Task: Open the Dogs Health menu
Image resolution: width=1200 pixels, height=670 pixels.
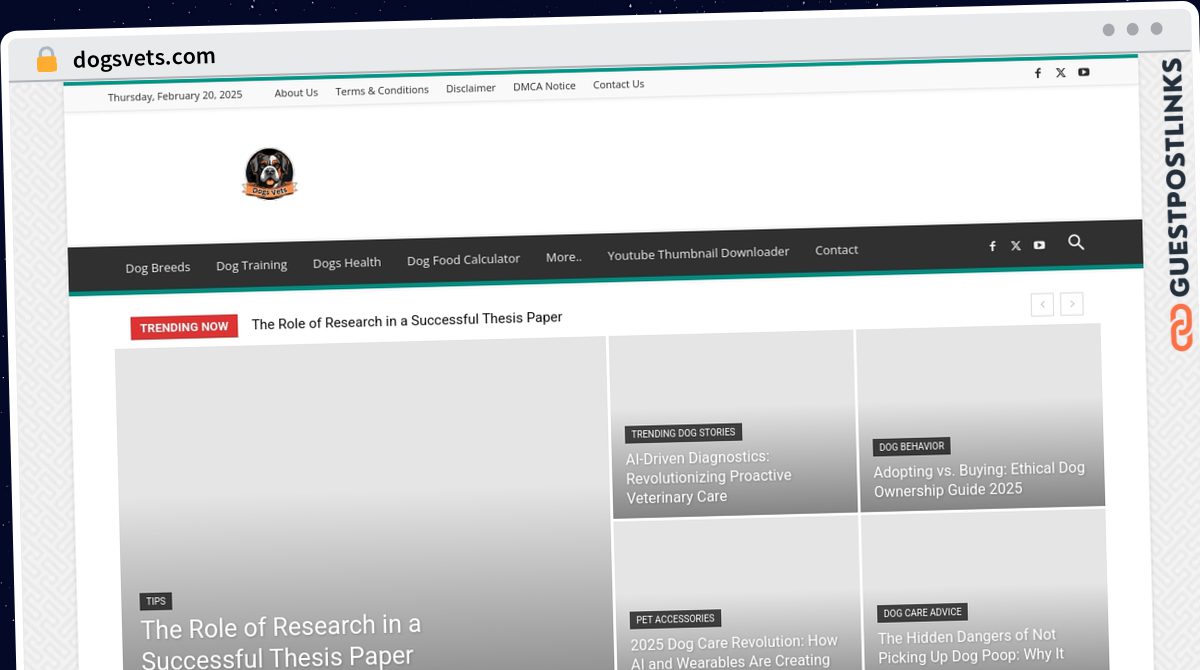Action: pyautogui.click(x=347, y=263)
